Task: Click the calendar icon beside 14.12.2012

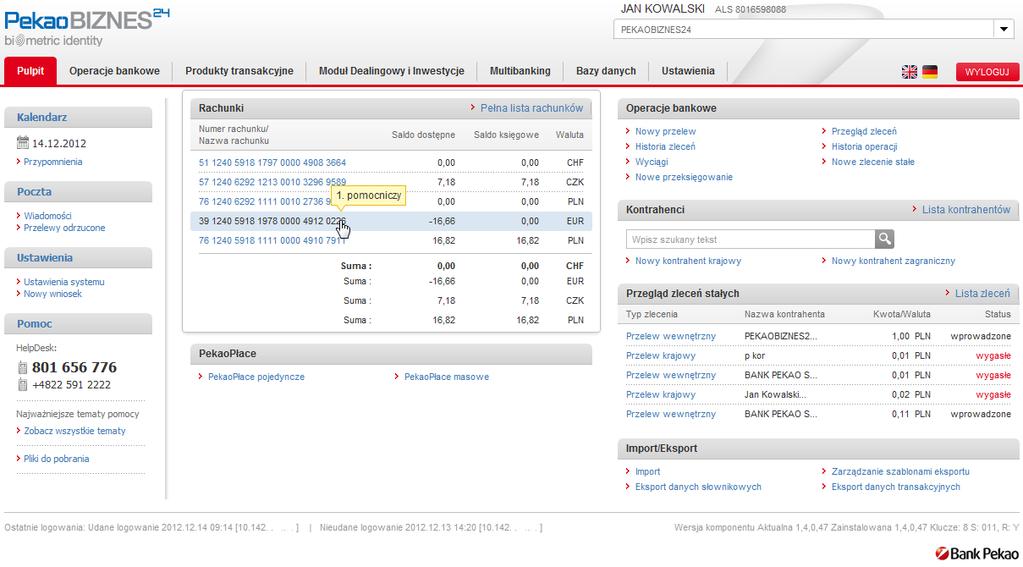Action: pos(23,142)
